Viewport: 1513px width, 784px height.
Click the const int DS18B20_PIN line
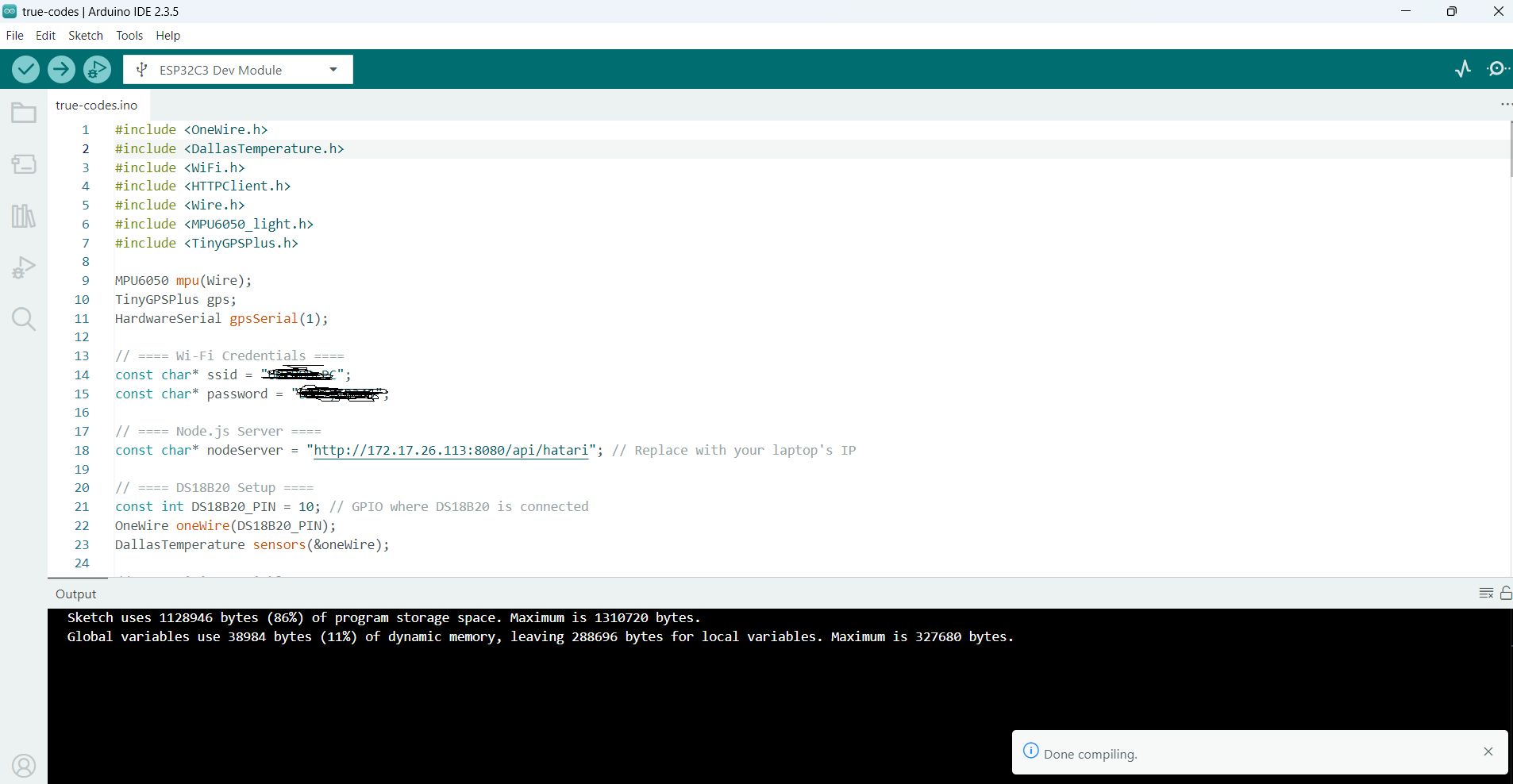click(x=352, y=506)
